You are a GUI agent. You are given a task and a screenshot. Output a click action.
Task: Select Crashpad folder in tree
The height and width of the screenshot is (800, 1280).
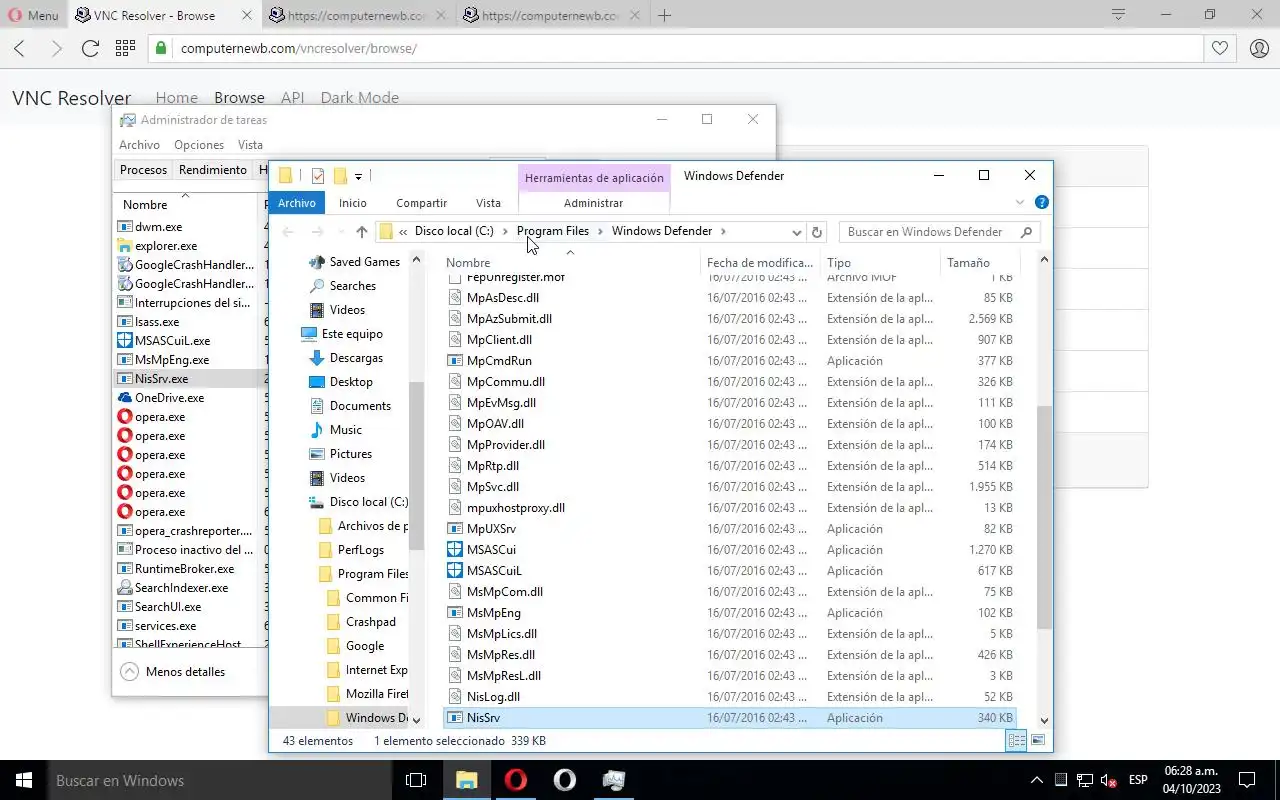370,622
